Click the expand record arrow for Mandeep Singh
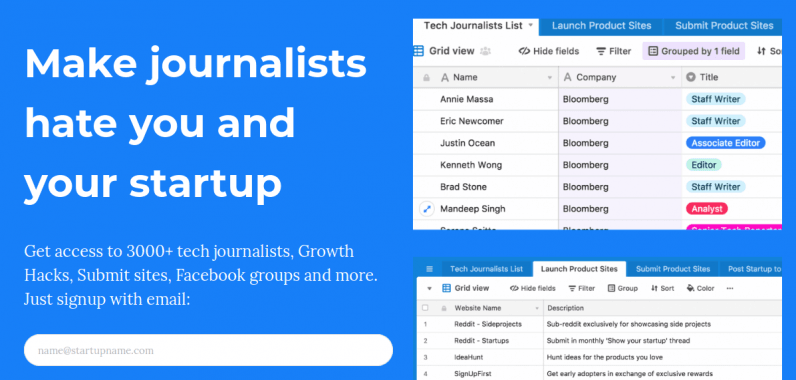Image resolution: width=796 pixels, height=380 pixels. pyautogui.click(x=426, y=209)
